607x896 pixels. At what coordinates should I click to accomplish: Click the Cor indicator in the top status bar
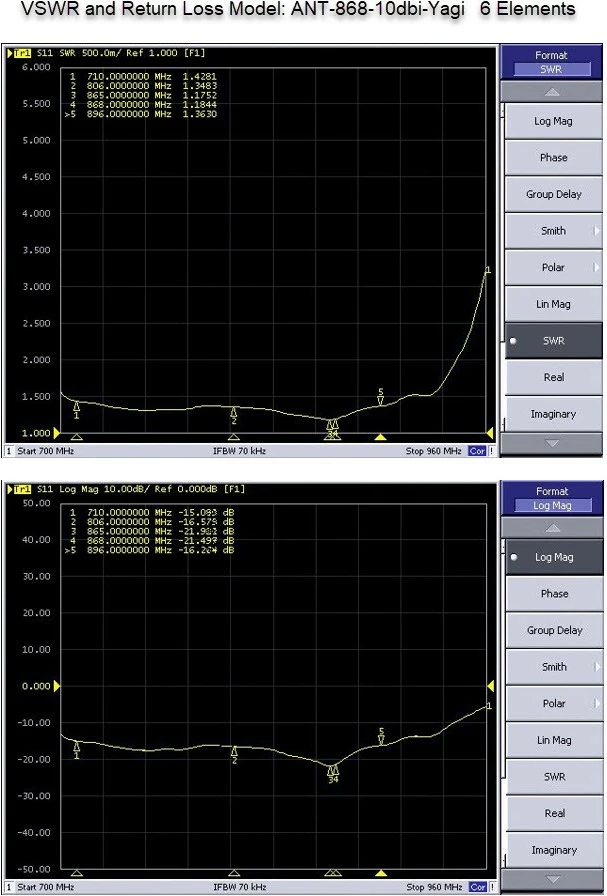tap(478, 451)
